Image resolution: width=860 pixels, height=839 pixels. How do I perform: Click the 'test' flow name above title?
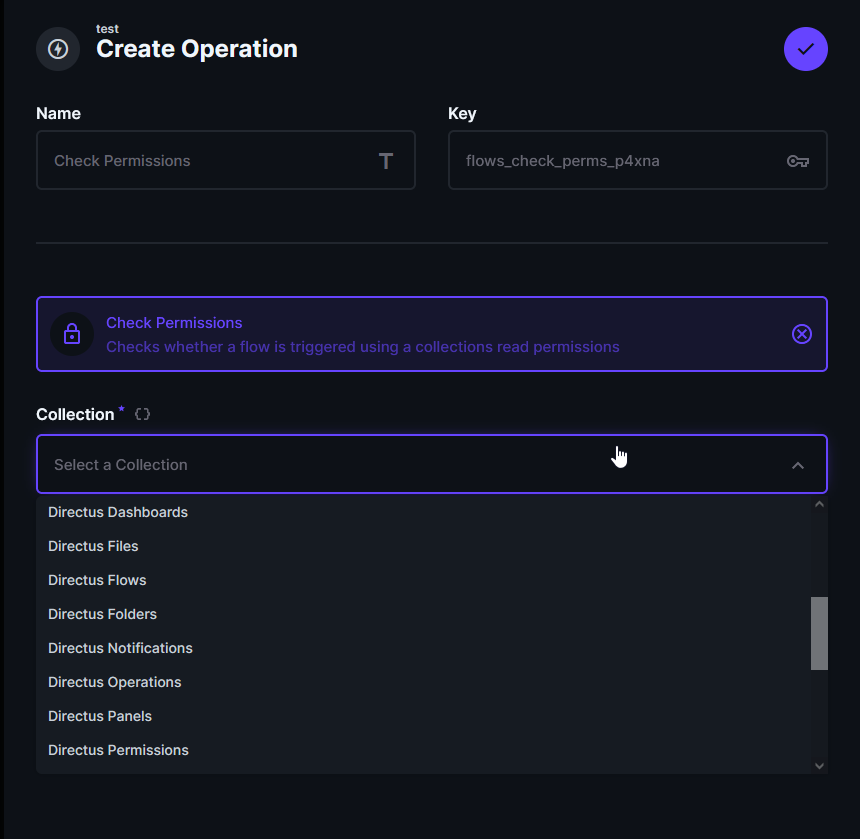[108, 29]
